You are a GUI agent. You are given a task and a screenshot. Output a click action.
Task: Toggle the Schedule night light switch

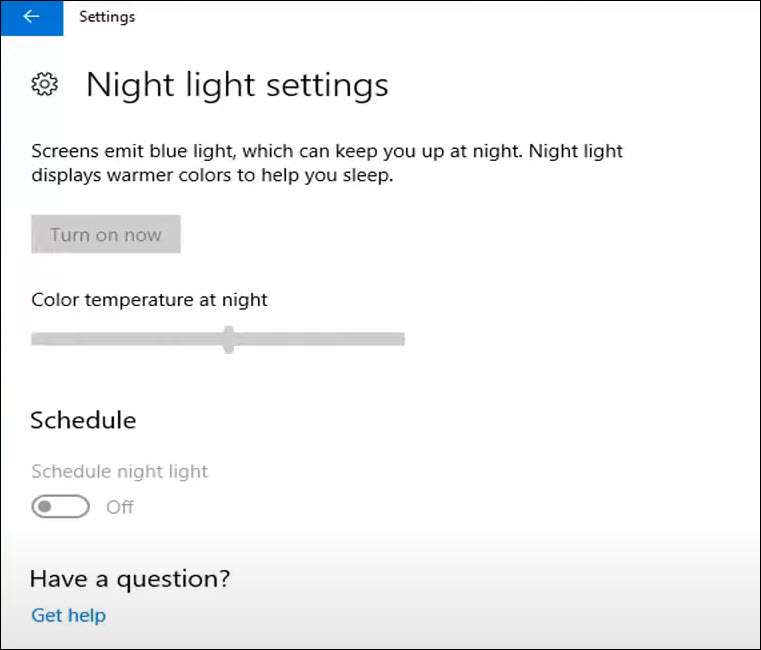[60, 507]
